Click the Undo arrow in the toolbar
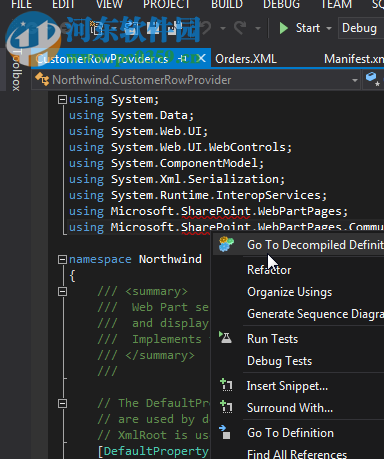 click(206, 28)
